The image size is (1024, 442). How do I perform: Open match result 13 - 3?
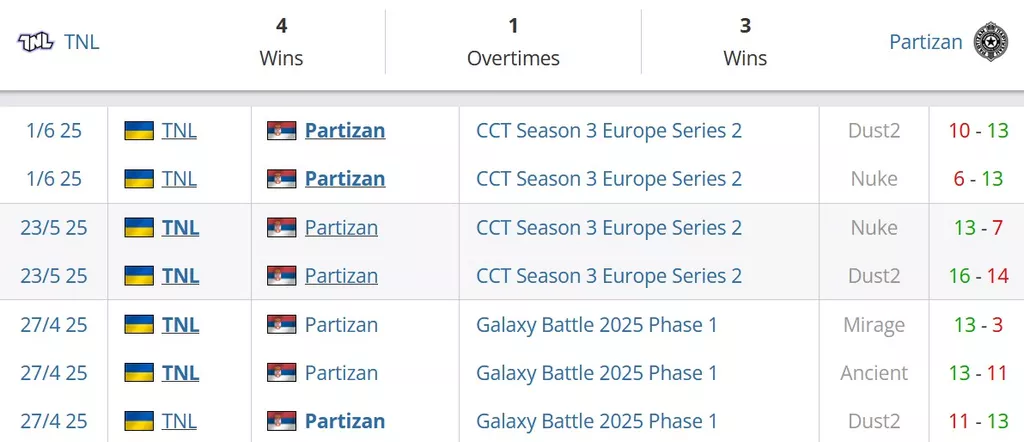click(978, 324)
